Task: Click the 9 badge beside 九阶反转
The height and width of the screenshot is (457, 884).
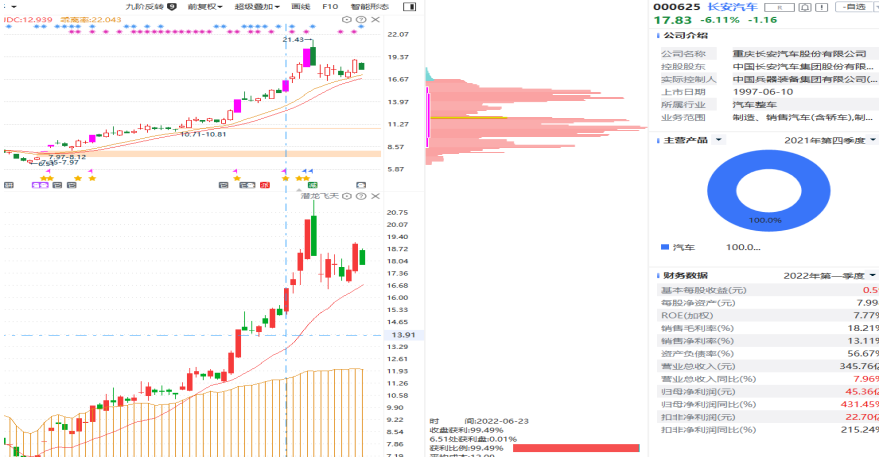Action: point(172,7)
